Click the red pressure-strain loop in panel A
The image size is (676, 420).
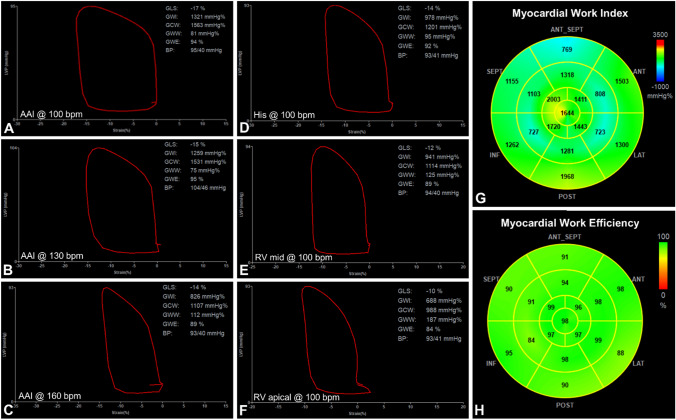116,59
